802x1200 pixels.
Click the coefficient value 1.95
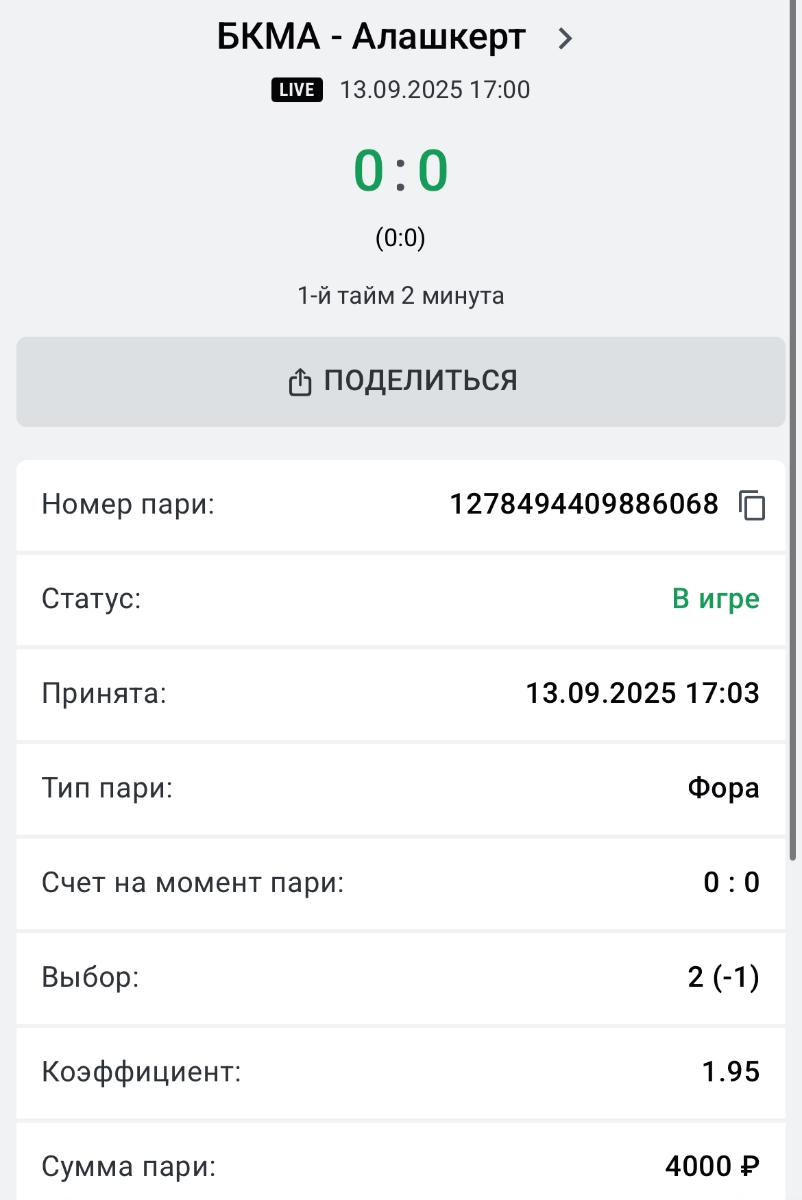point(730,1073)
